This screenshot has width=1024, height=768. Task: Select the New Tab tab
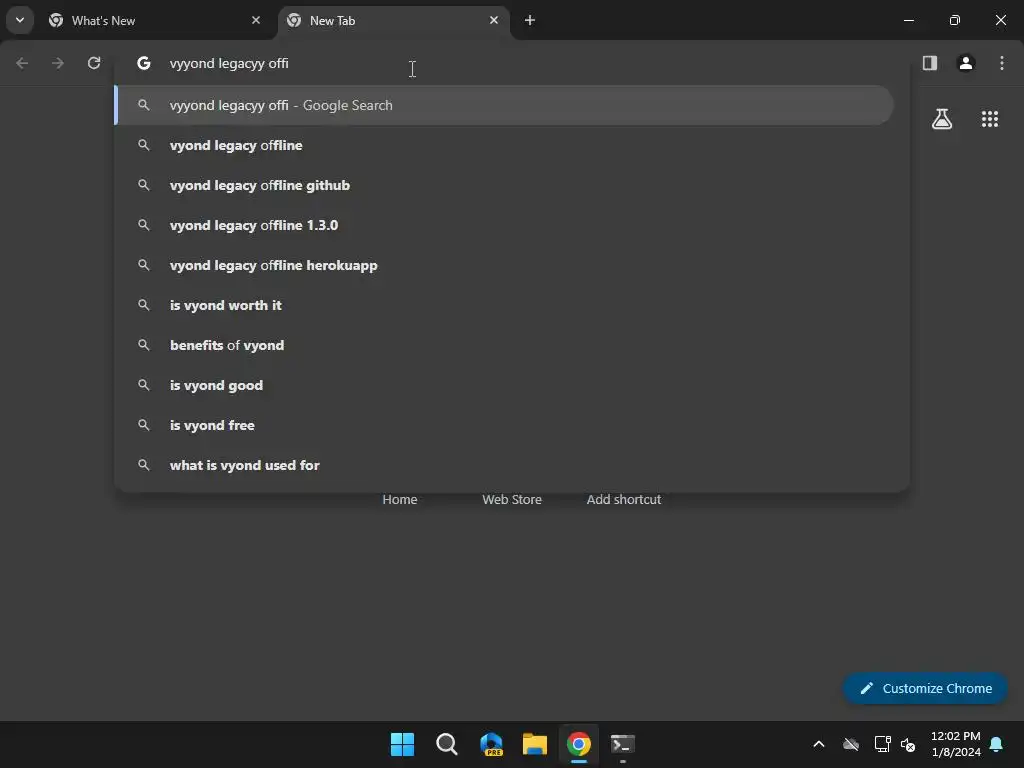coord(394,21)
